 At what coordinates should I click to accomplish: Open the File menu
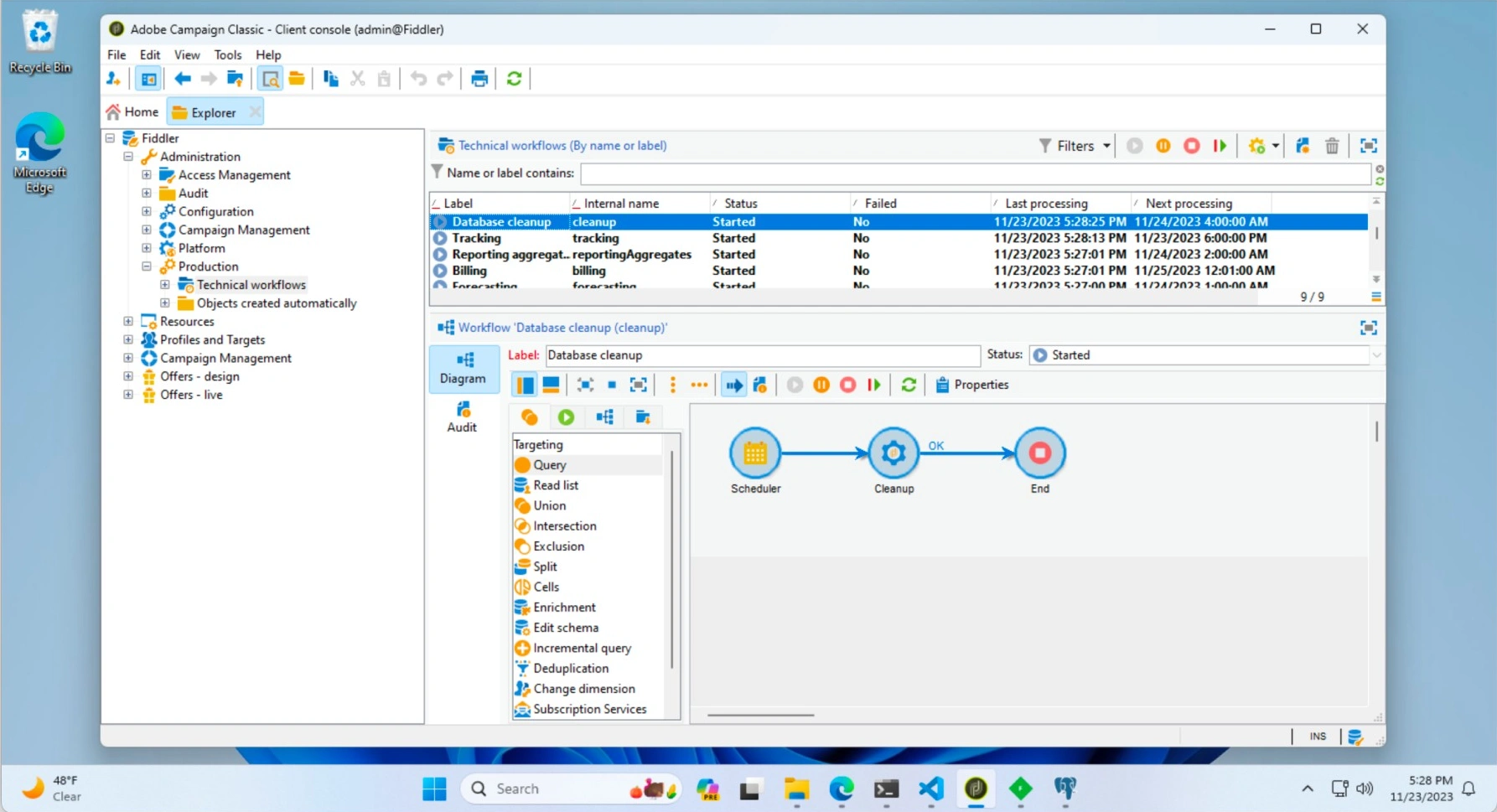click(117, 54)
